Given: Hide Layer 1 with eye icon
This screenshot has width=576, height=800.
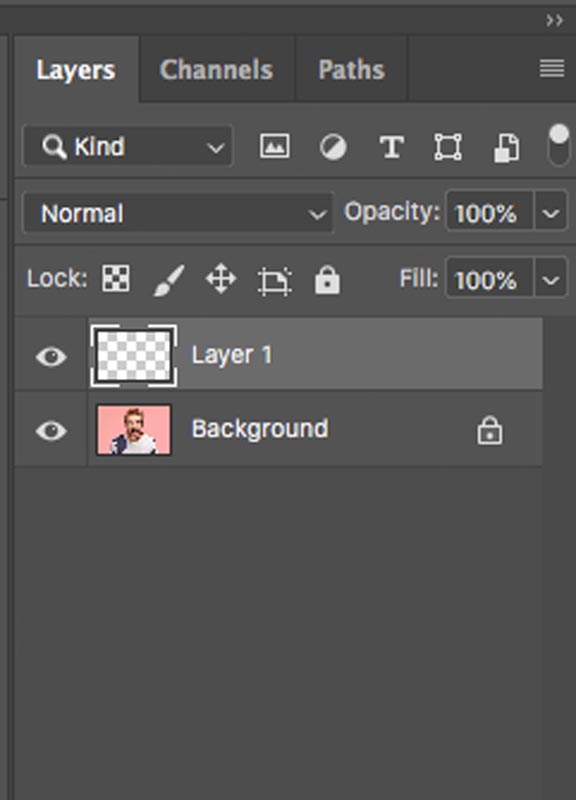Looking at the screenshot, I should 51,356.
